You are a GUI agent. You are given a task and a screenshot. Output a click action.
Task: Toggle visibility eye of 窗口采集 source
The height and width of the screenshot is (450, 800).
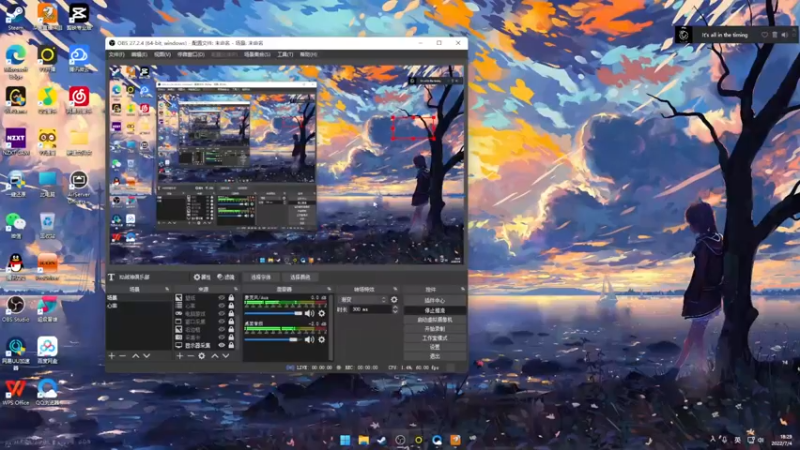(x=221, y=321)
